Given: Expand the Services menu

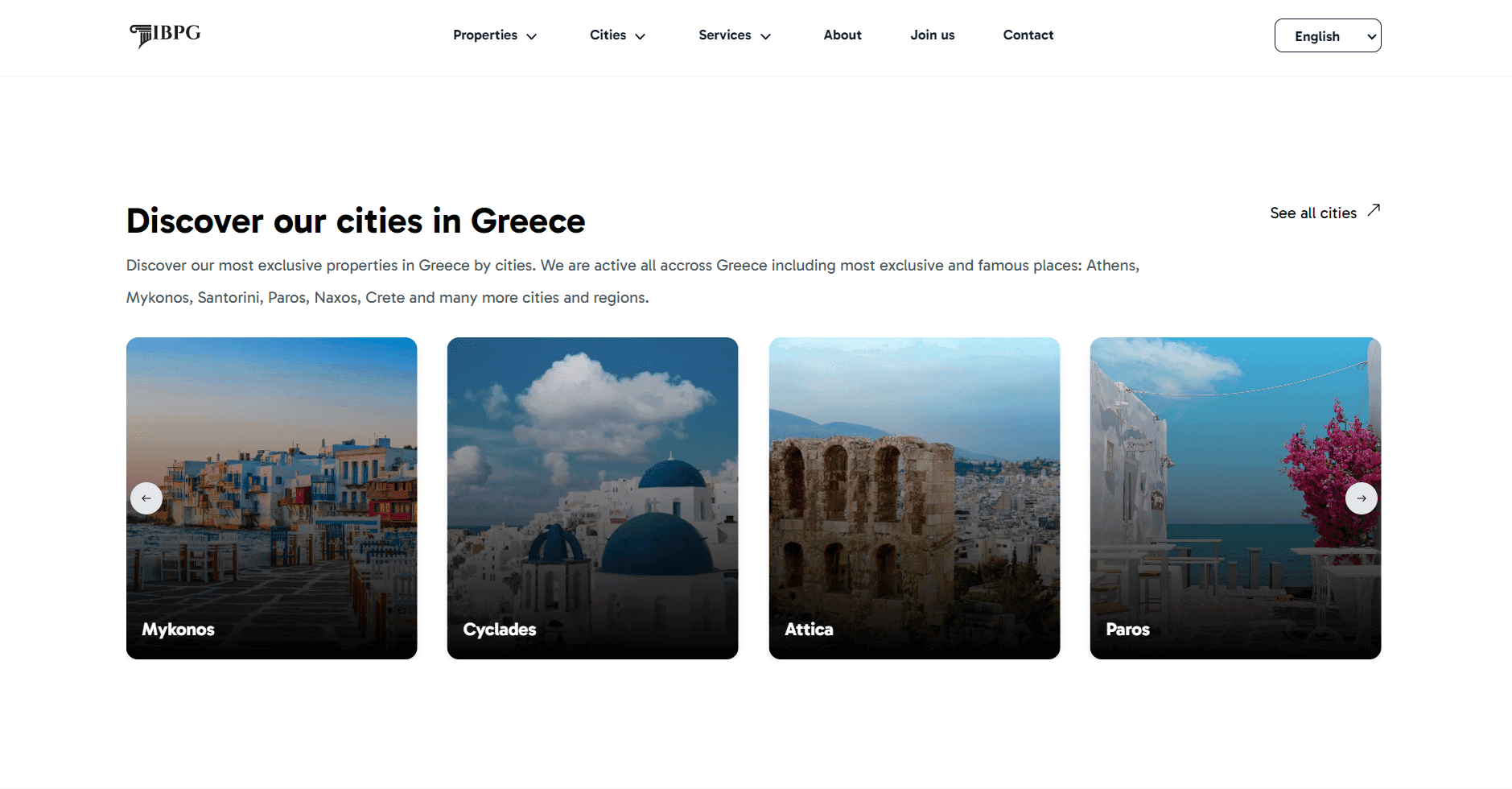Looking at the screenshot, I should (724, 35).
